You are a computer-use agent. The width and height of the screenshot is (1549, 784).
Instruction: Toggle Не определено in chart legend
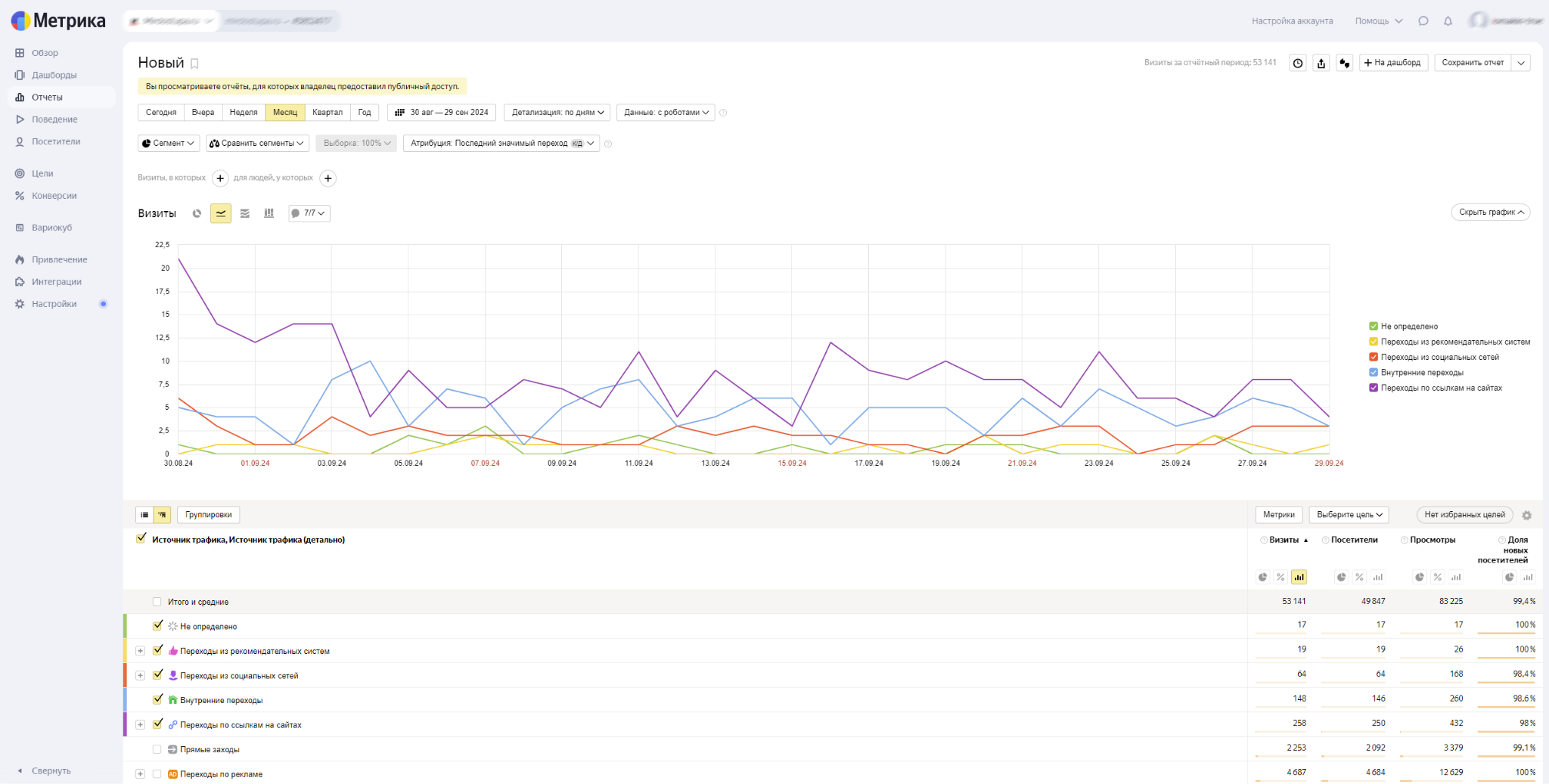click(x=1373, y=327)
